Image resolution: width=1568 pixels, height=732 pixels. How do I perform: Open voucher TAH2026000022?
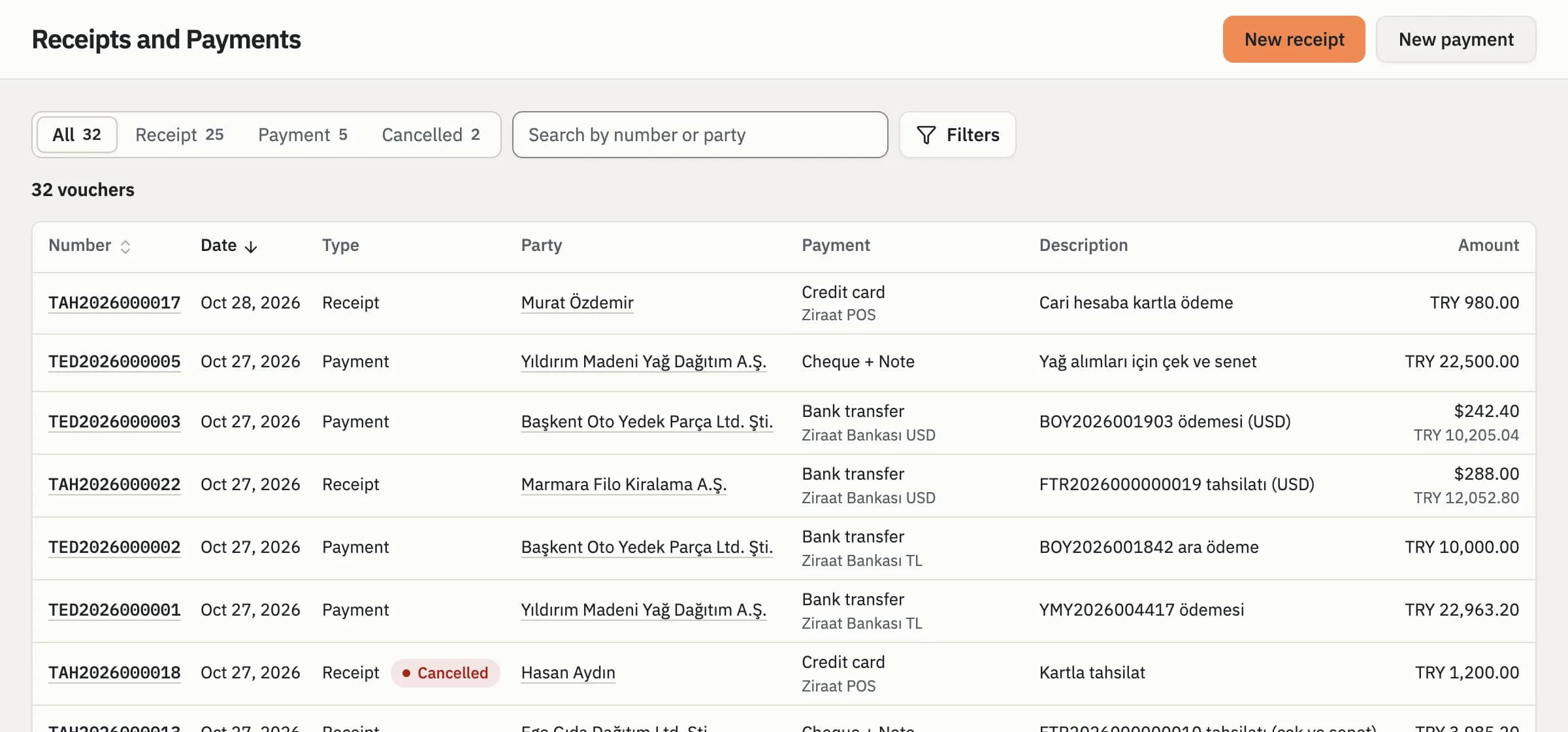coord(114,484)
